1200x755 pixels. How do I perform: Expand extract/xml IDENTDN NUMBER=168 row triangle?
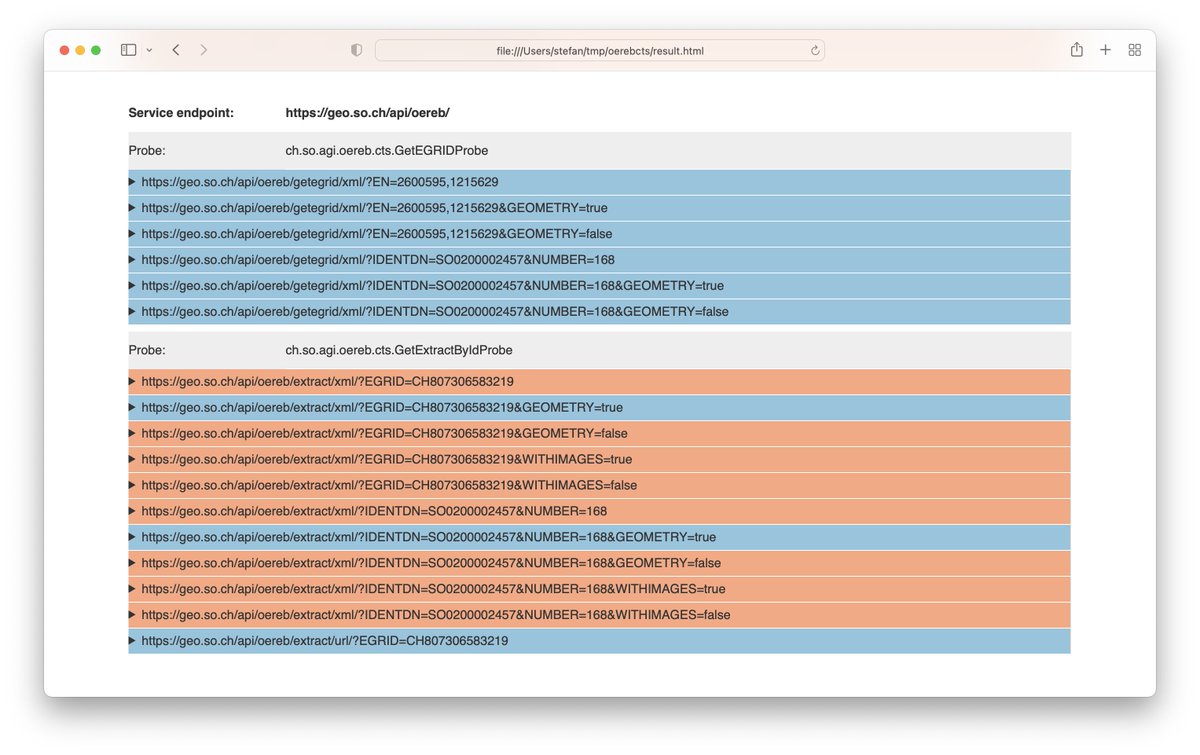point(132,511)
